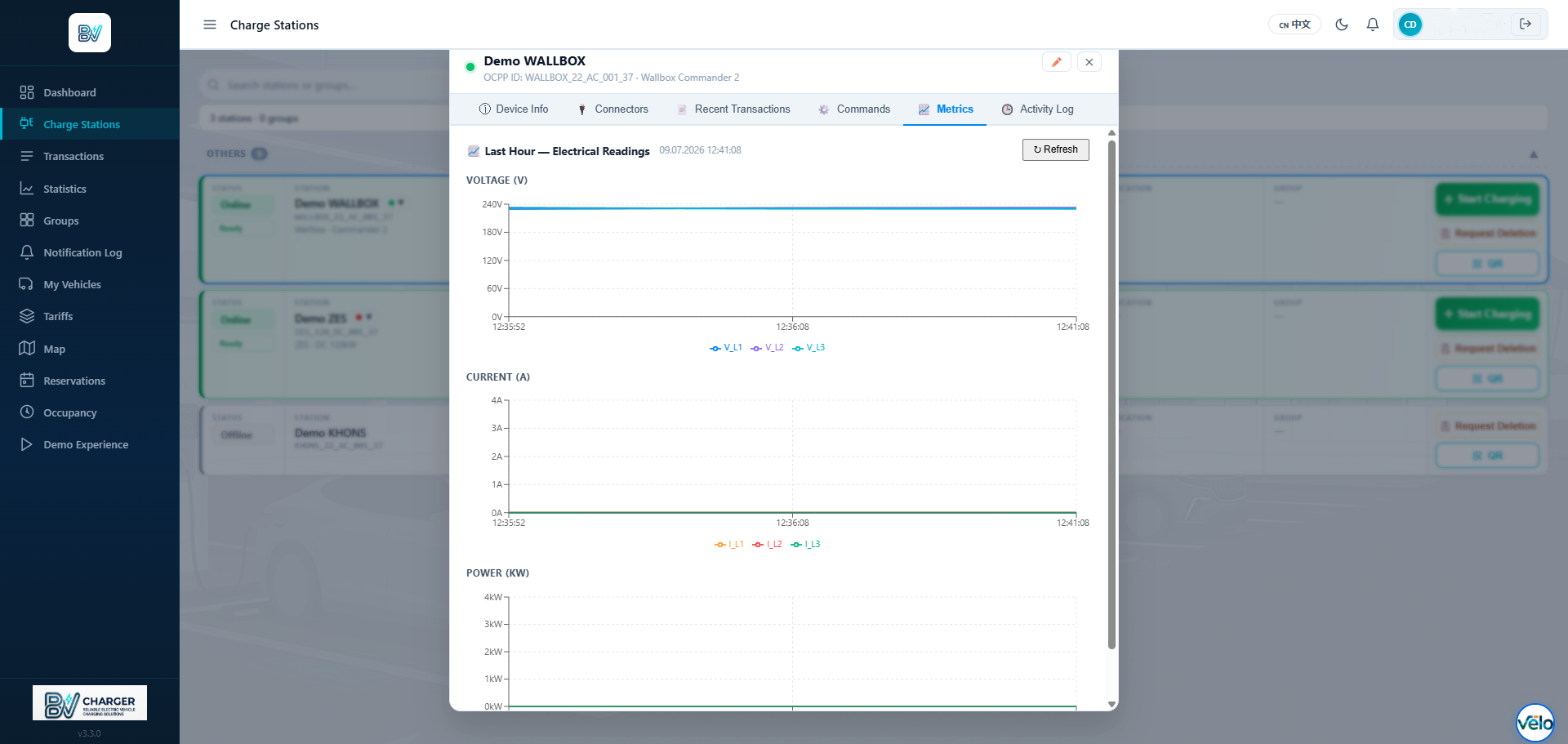Open Statistics in the sidebar
Image resolution: width=1568 pixels, height=744 pixels.
click(x=90, y=189)
